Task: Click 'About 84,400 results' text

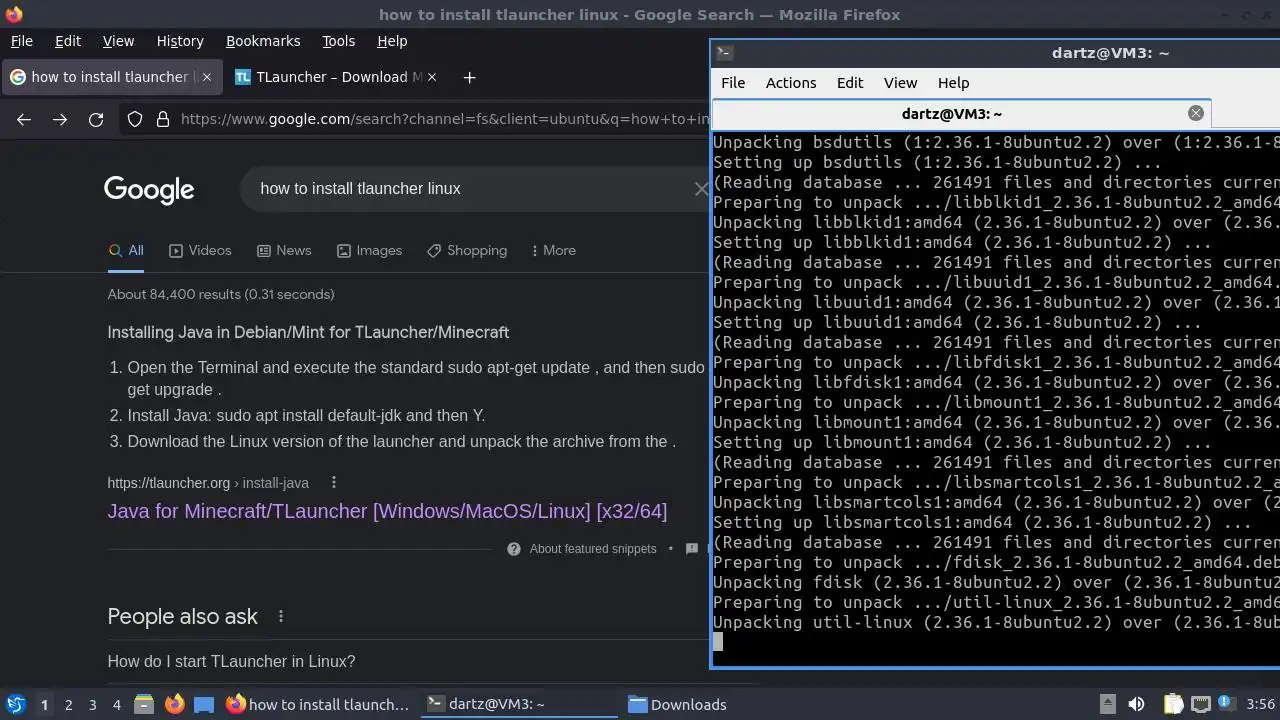Action: (x=221, y=295)
